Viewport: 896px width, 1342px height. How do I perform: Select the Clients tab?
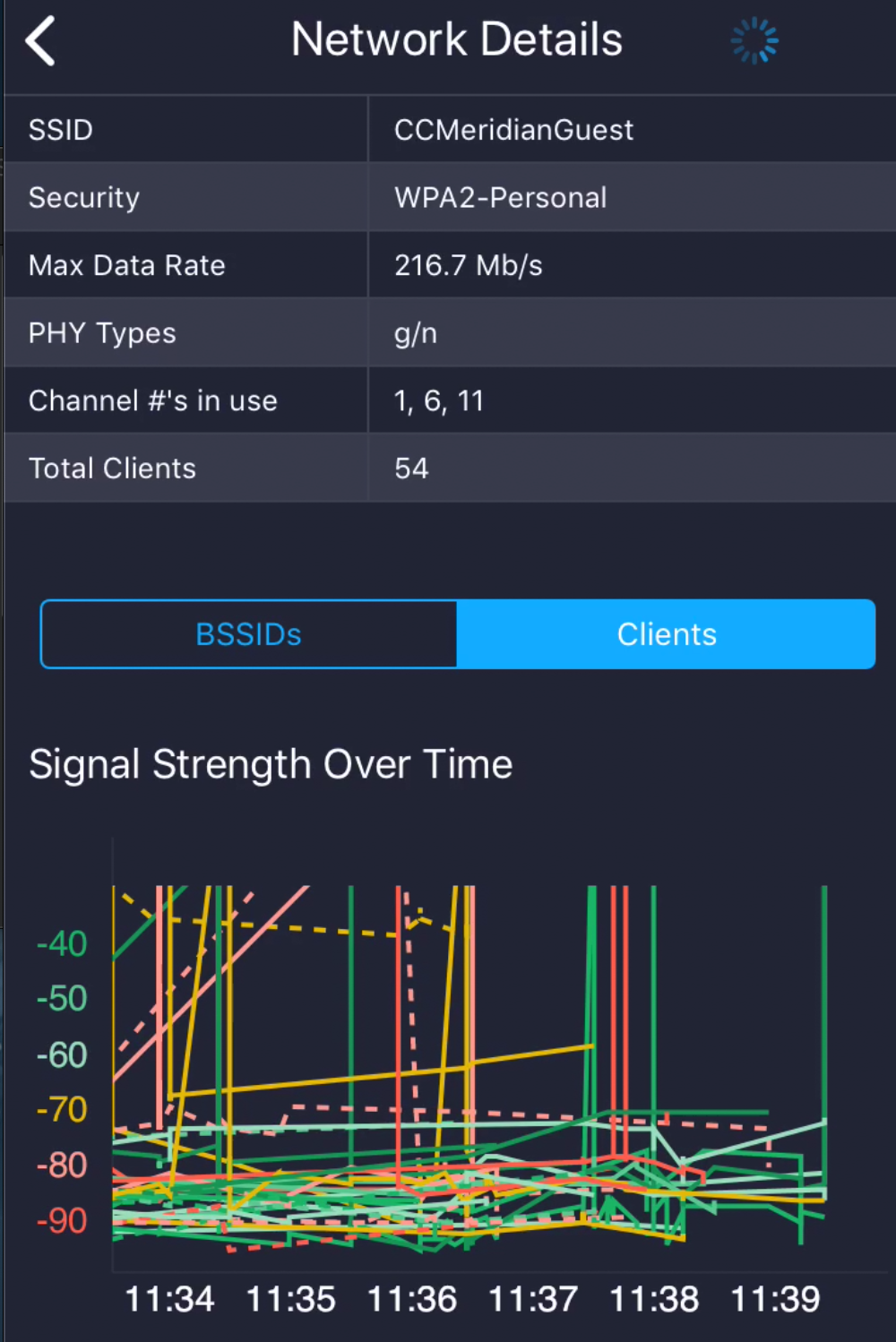(667, 634)
